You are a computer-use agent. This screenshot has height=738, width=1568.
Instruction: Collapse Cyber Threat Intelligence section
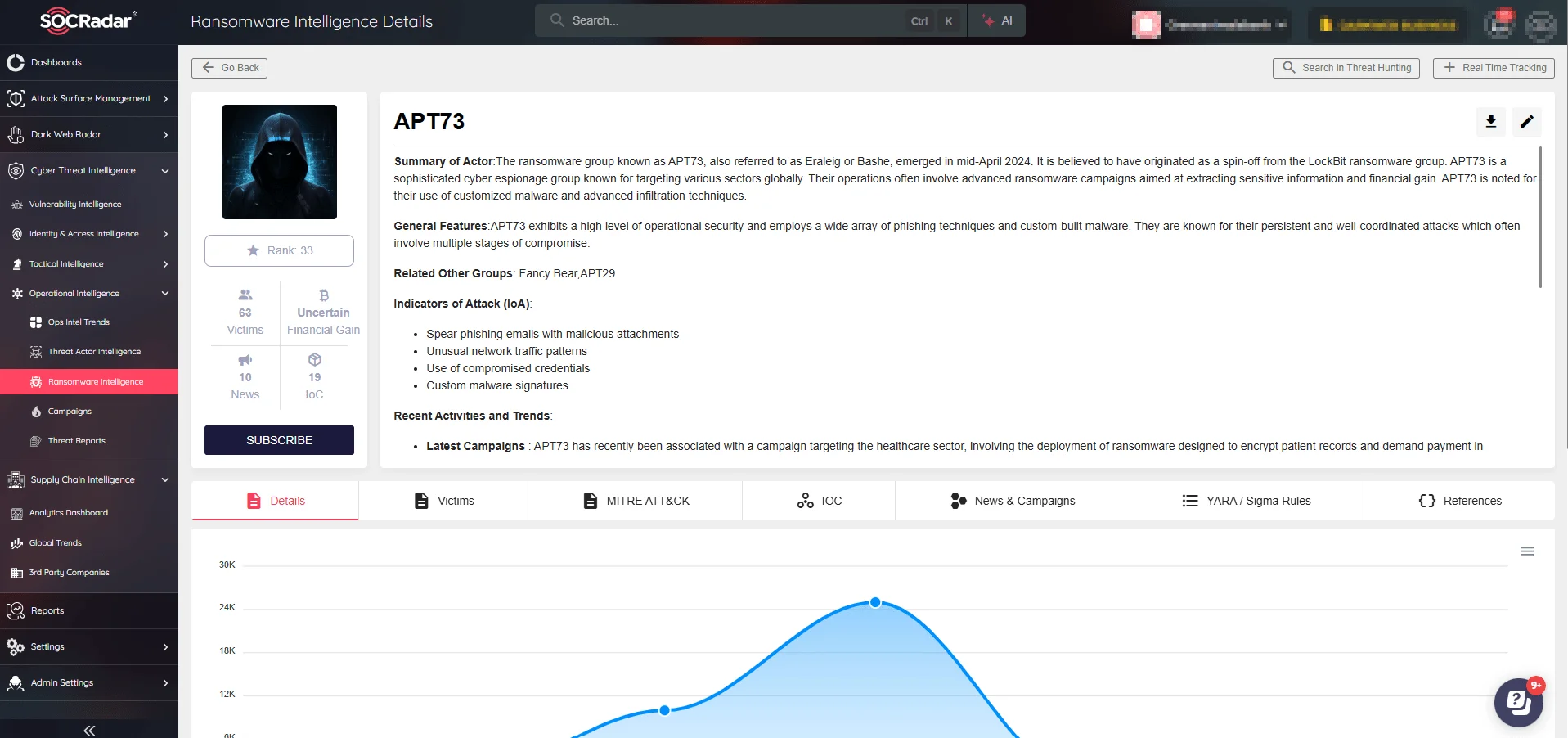click(x=165, y=171)
